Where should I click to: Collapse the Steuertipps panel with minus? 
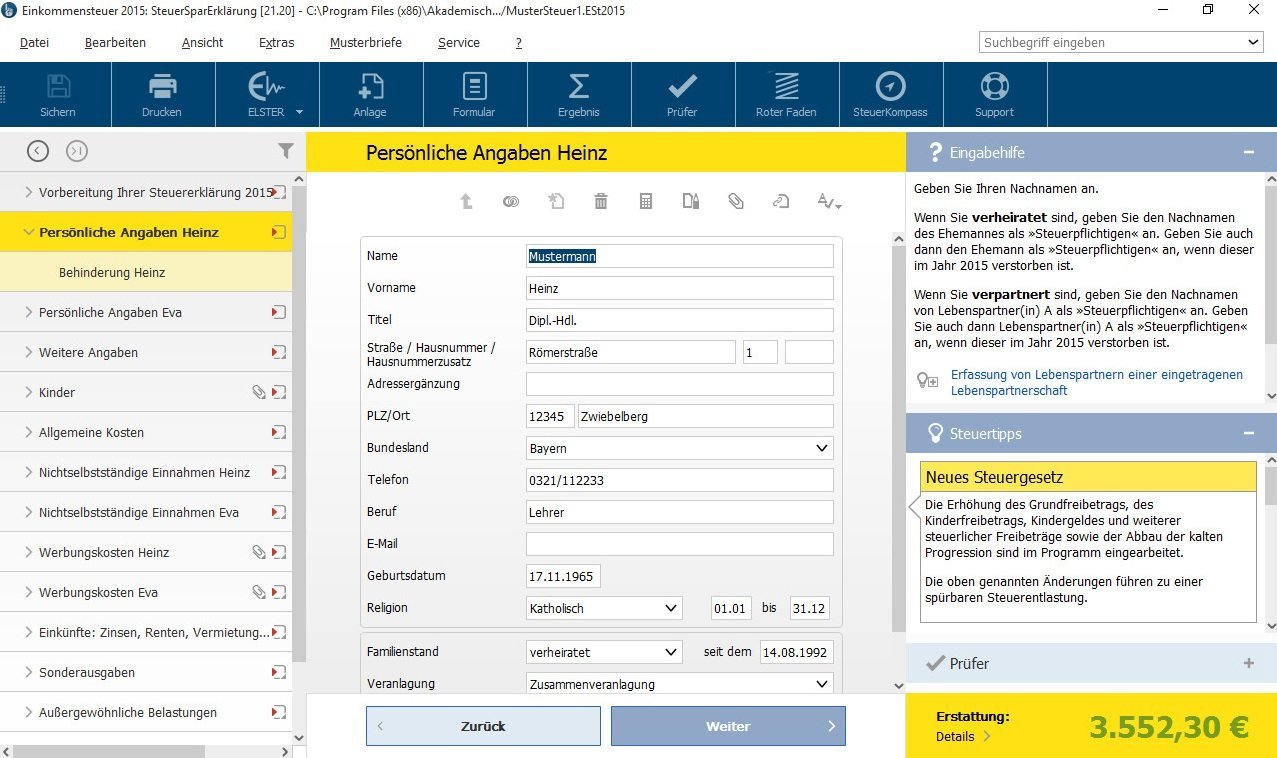click(1248, 433)
